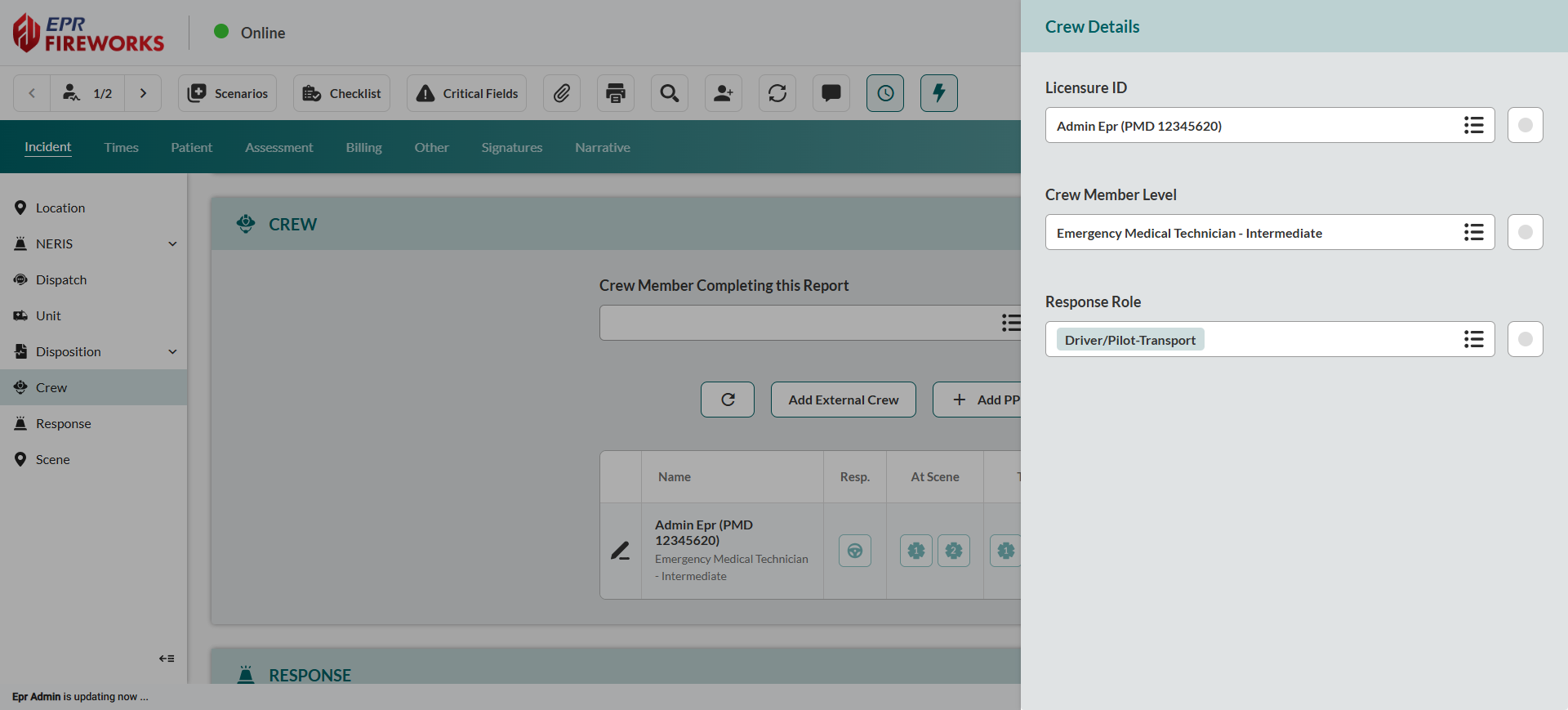Select NERIS in the sidebar
Viewport: 1568px width, 710px height.
click(54, 243)
